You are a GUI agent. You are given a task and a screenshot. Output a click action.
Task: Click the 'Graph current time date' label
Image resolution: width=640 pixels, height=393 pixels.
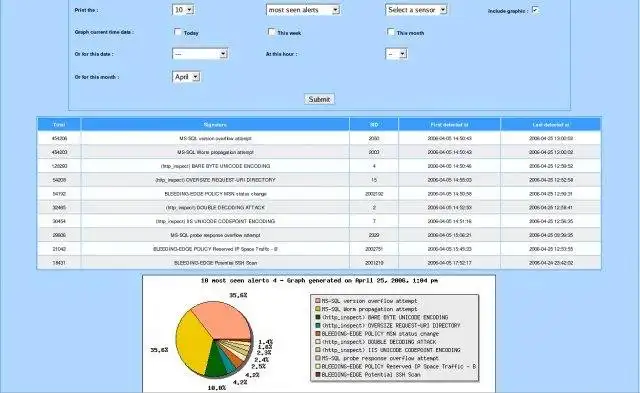(x=104, y=32)
